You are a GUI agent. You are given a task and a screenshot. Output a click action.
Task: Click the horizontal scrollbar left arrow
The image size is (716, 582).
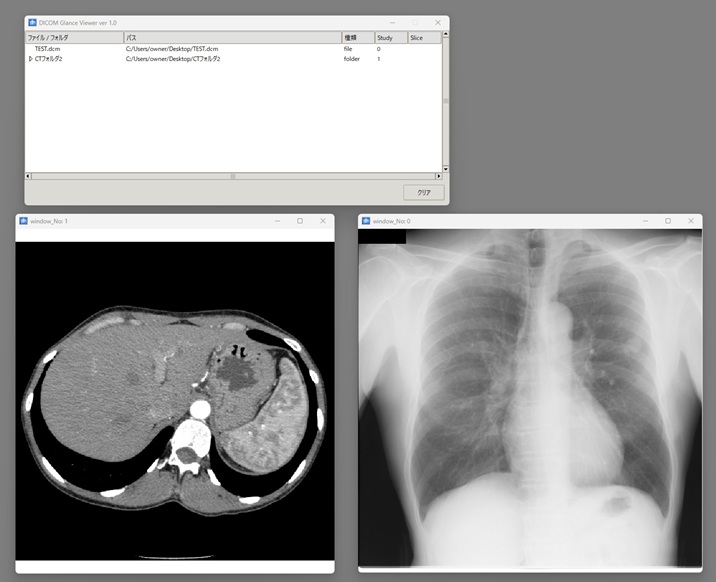pos(29,176)
